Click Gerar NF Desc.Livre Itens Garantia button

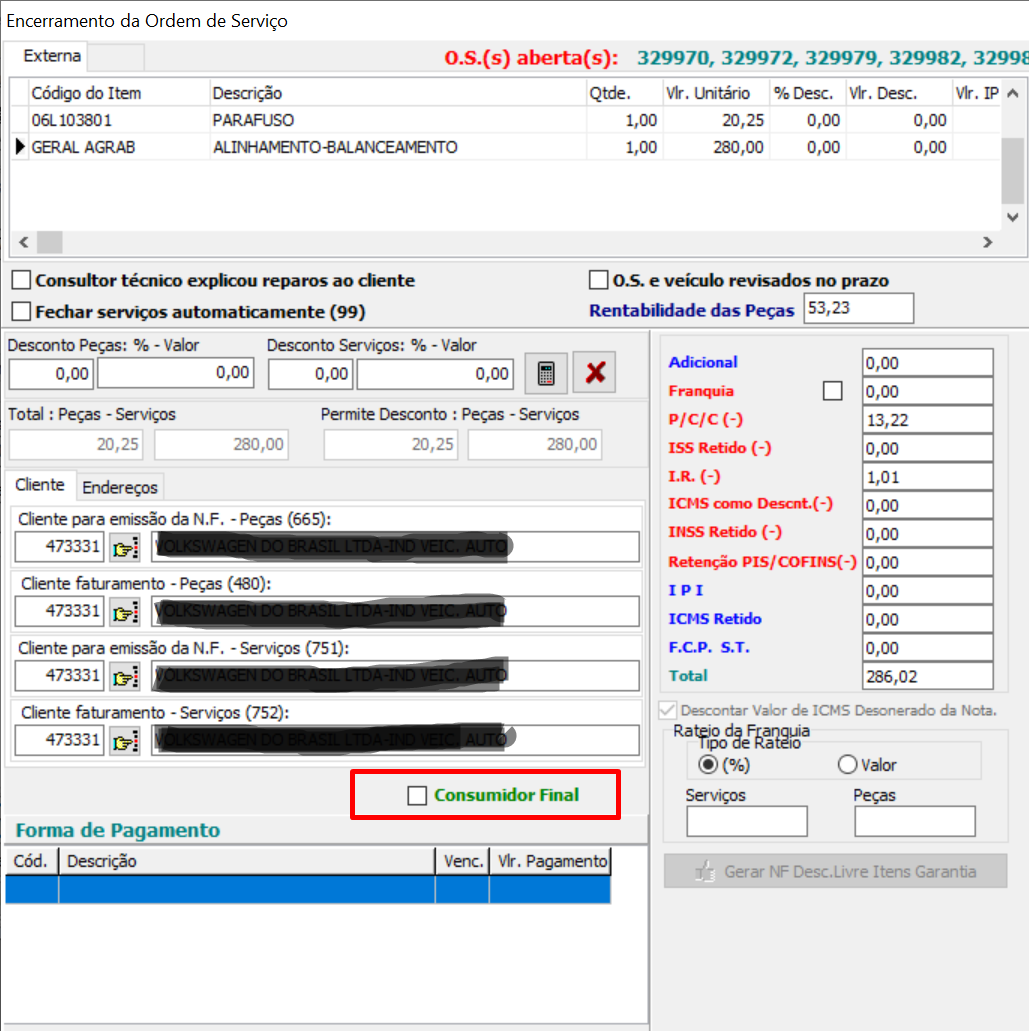[x=835, y=871]
